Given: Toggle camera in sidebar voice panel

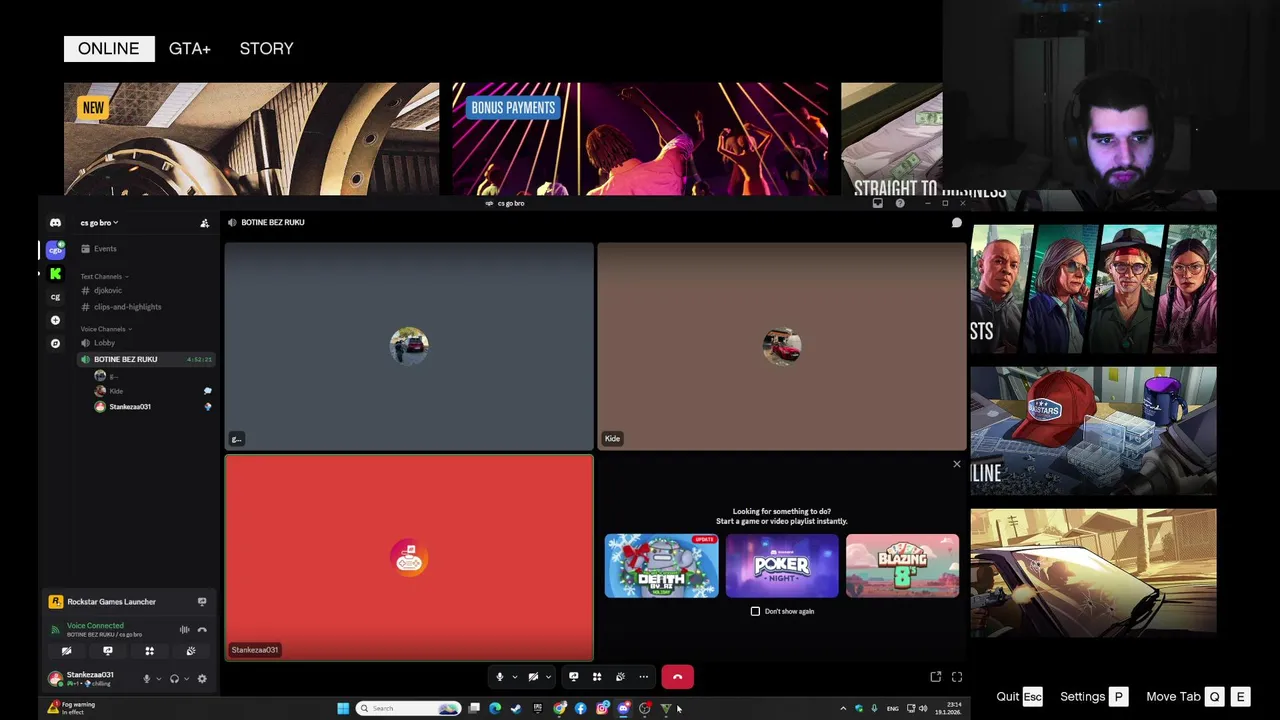Looking at the screenshot, I should pos(66,651).
